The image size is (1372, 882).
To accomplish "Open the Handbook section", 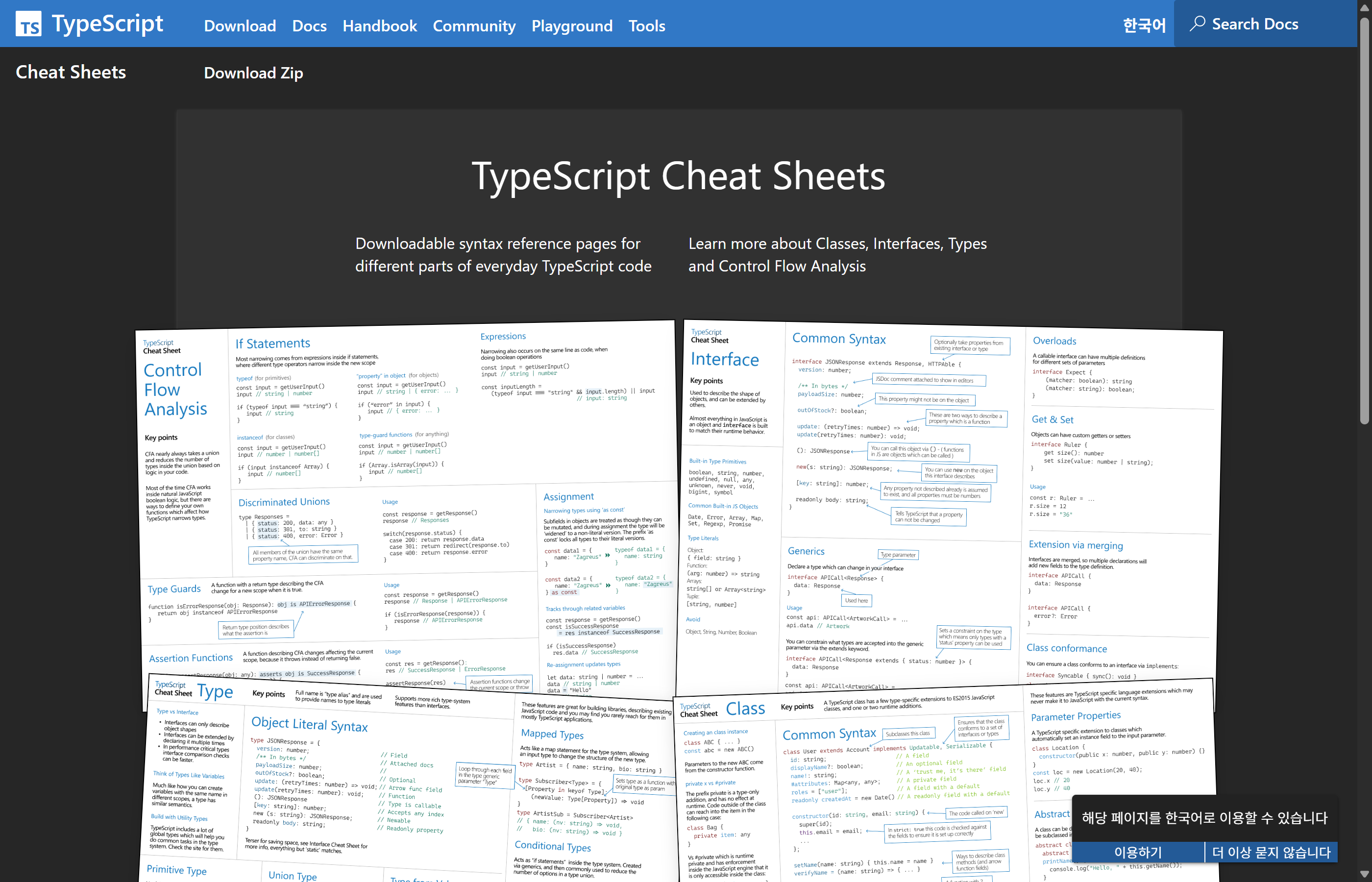I will click(x=380, y=26).
